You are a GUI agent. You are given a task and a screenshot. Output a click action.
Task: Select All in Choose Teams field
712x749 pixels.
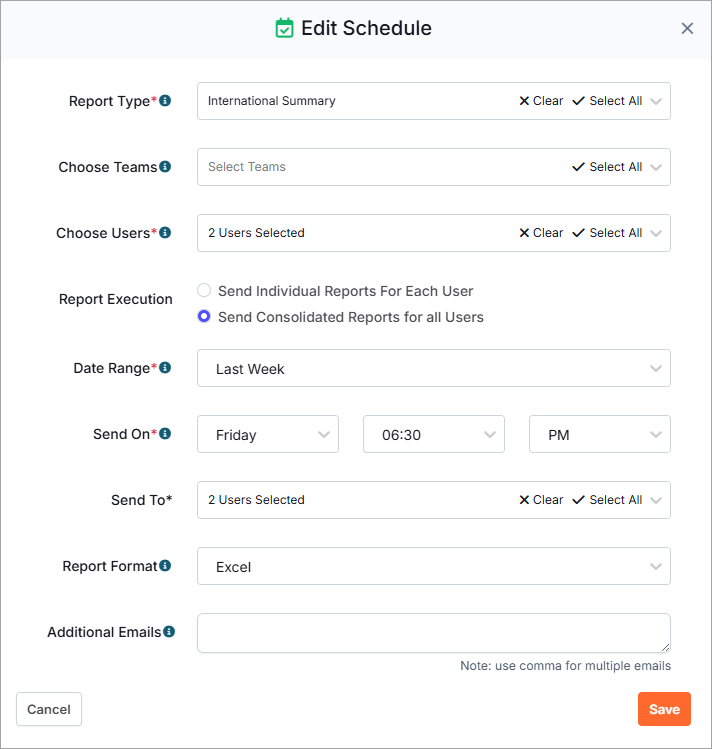607,167
